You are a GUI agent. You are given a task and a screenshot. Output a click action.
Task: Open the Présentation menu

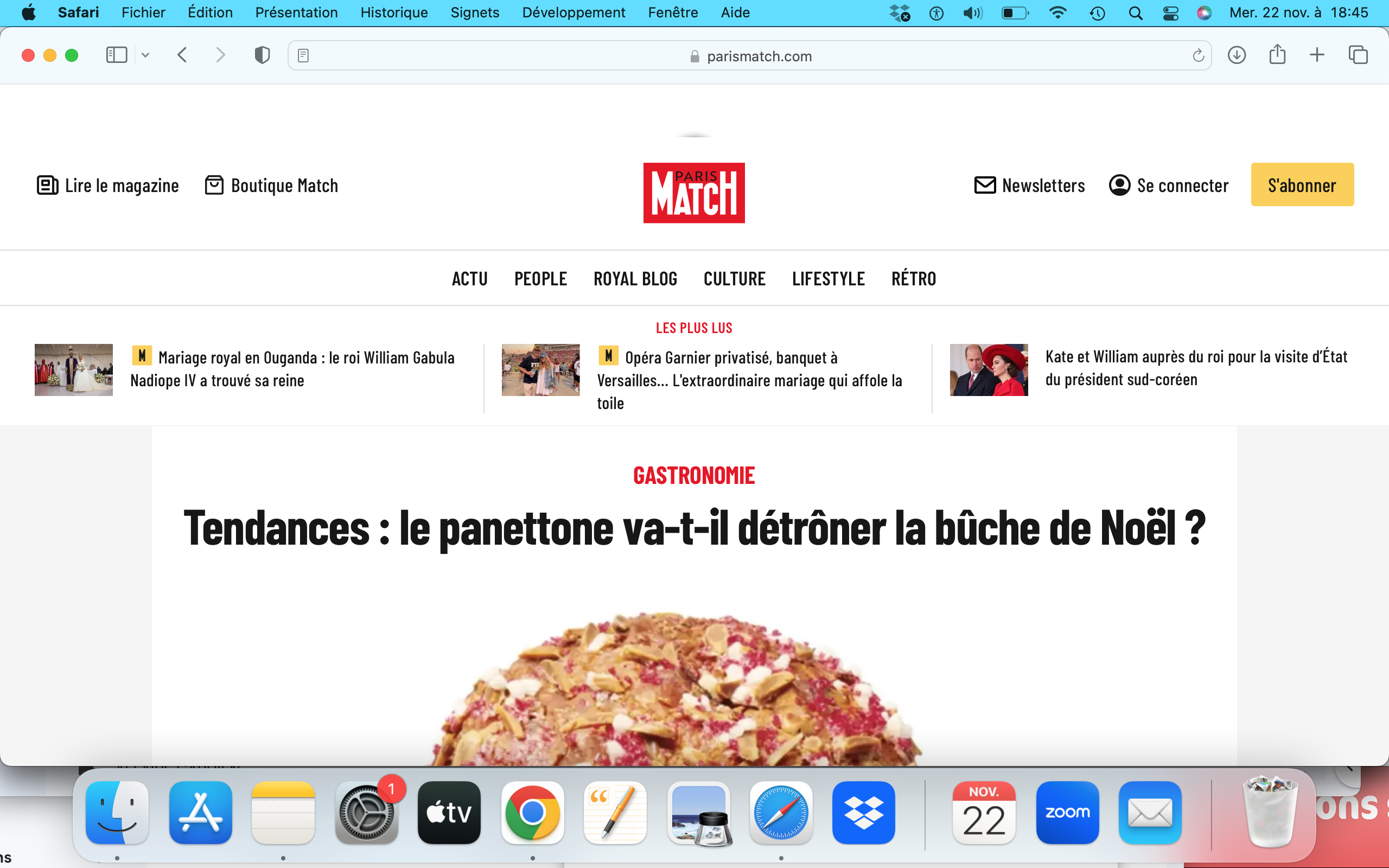tap(296, 12)
